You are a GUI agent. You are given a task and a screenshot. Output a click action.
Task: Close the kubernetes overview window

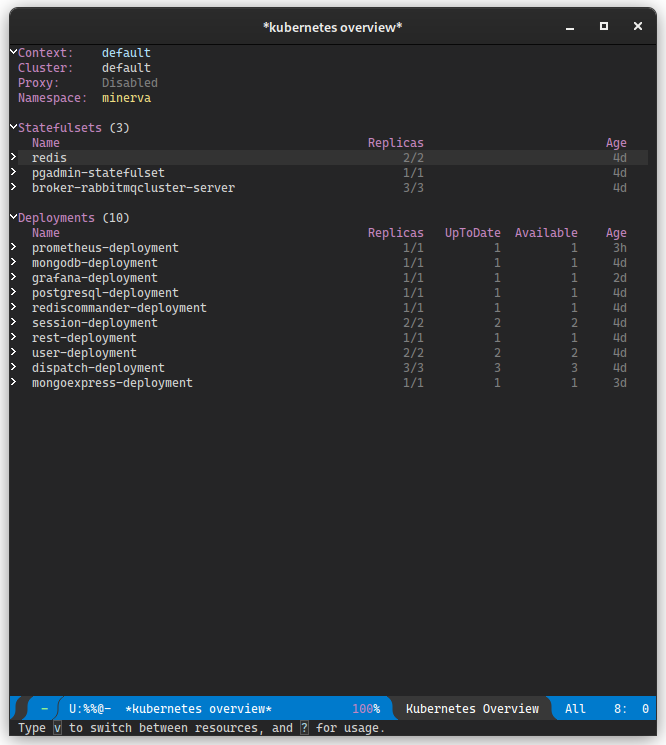[638, 26]
